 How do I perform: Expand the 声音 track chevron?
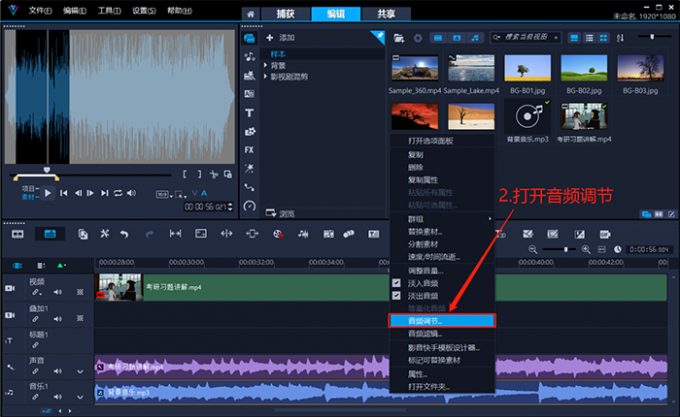[x=81, y=372]
